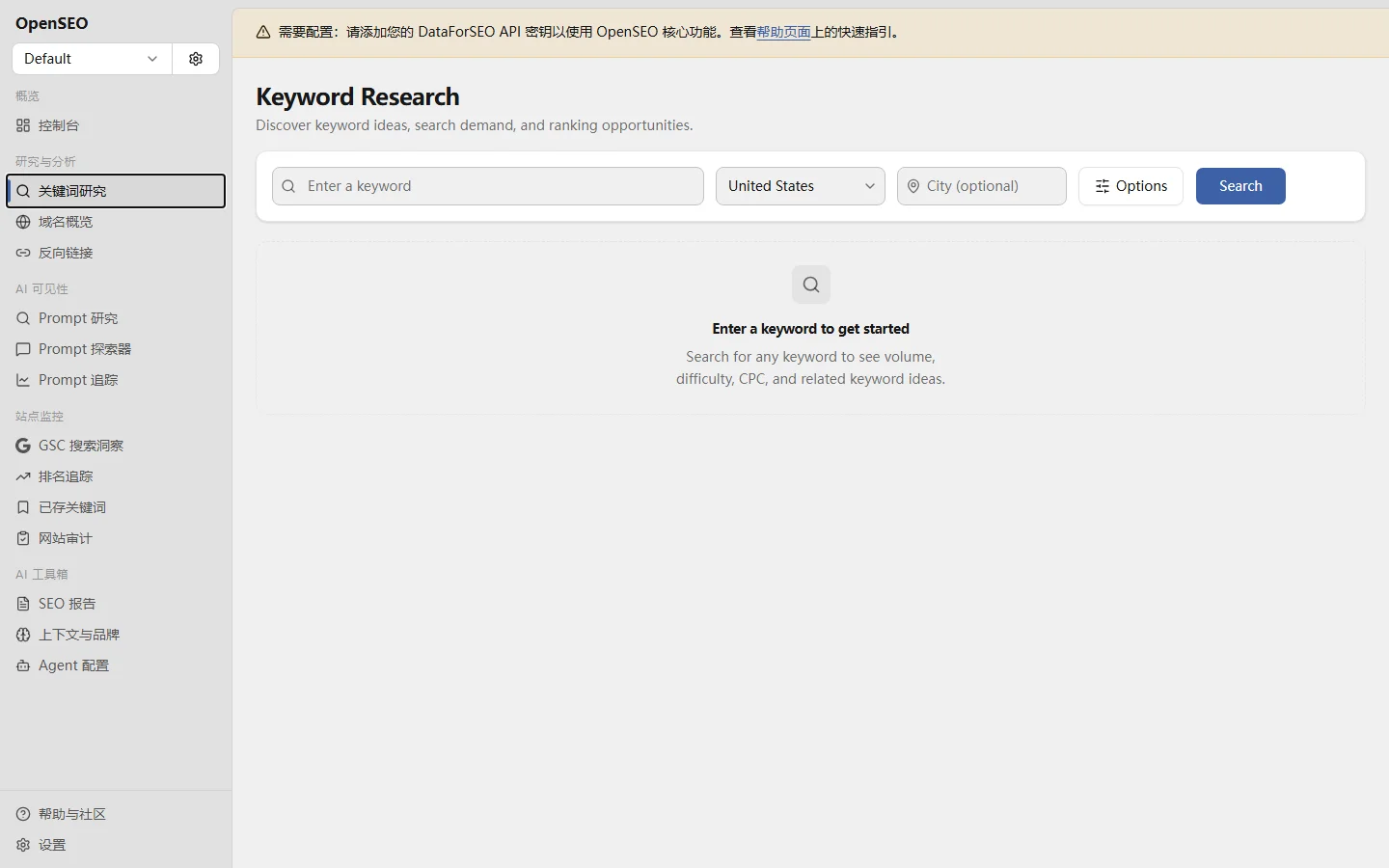Click the gear icon beside 设置
1389x868 pixels.
coord(23,845)
